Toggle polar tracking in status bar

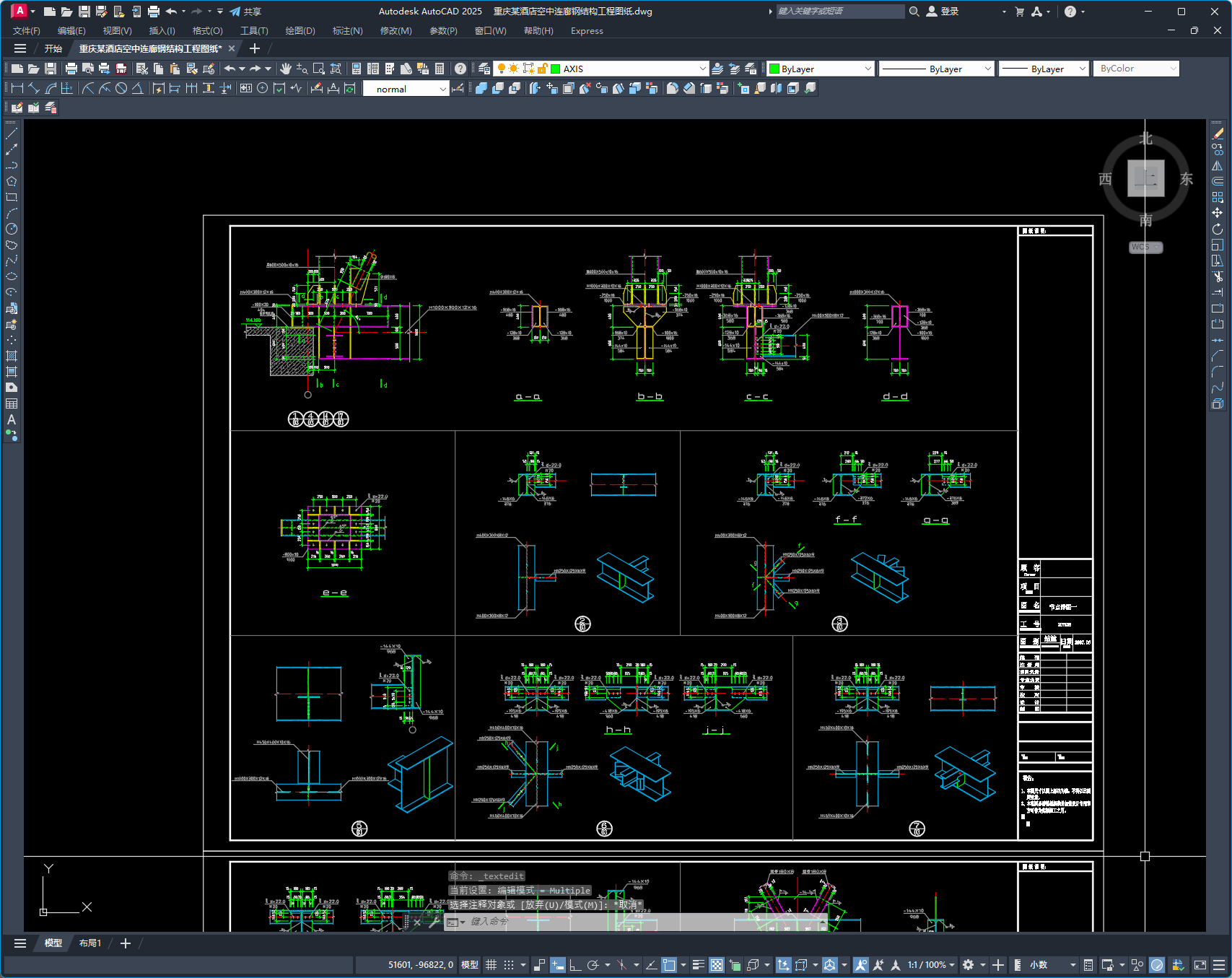point(593,965)
